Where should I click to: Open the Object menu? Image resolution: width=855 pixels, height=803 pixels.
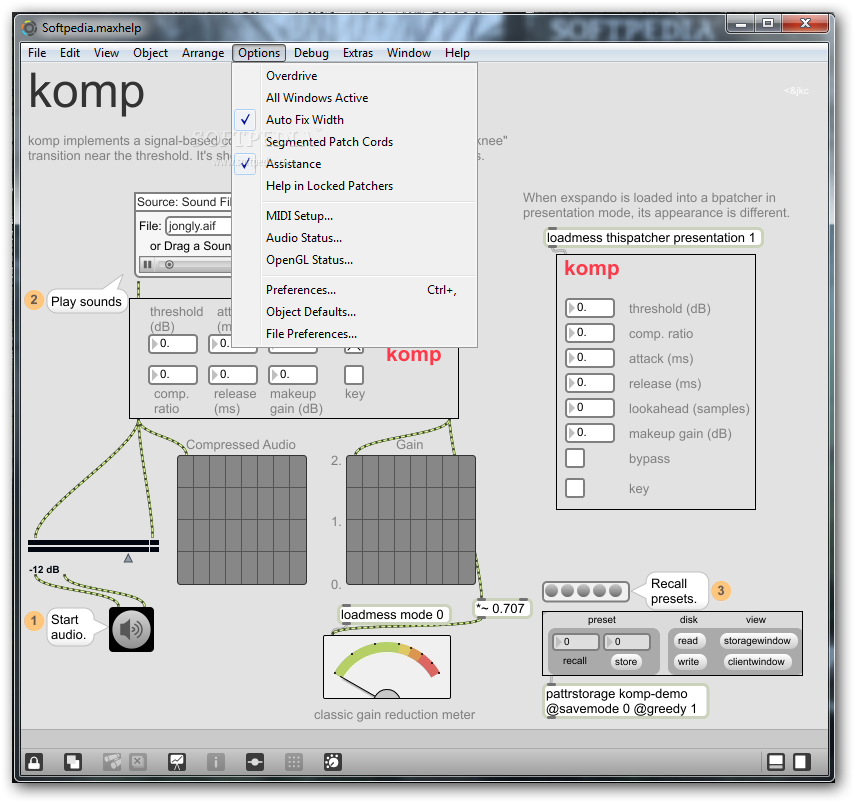[150, 53]
